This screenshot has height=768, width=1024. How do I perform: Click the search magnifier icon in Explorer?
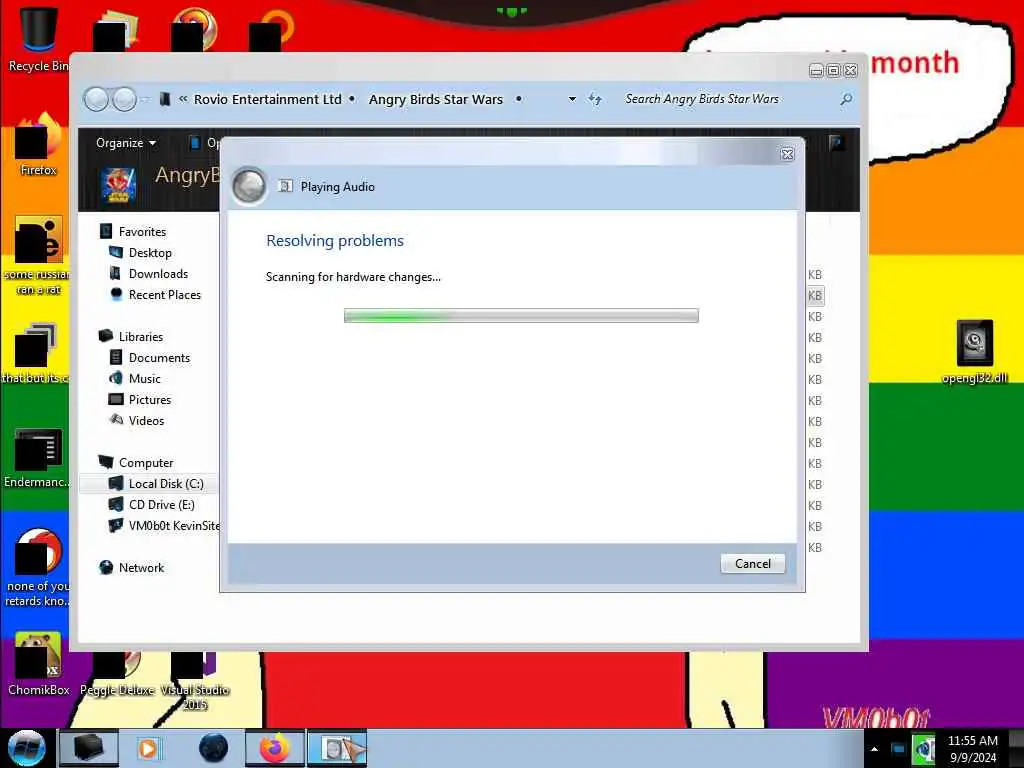point(846,99)
